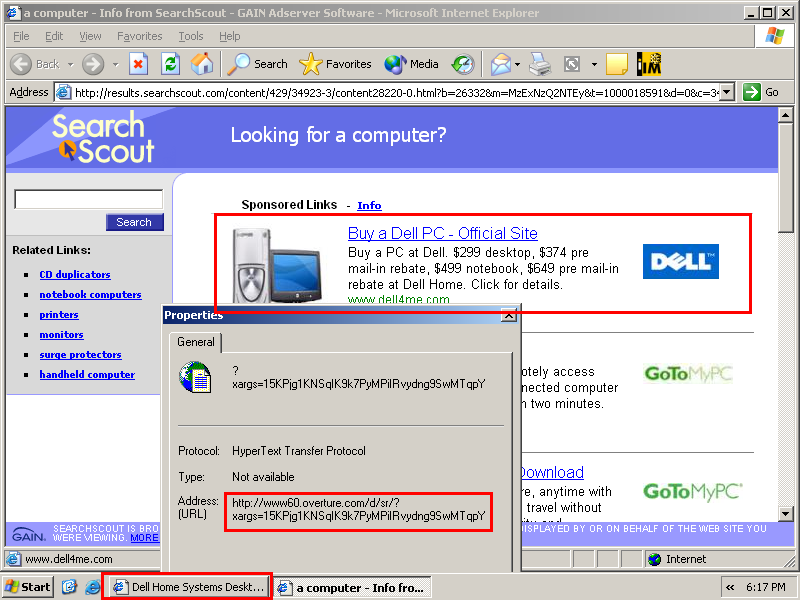800x600 pixels.
Task: Switch to Dell Home Systems taskbar window
Action: pos(190,587)
